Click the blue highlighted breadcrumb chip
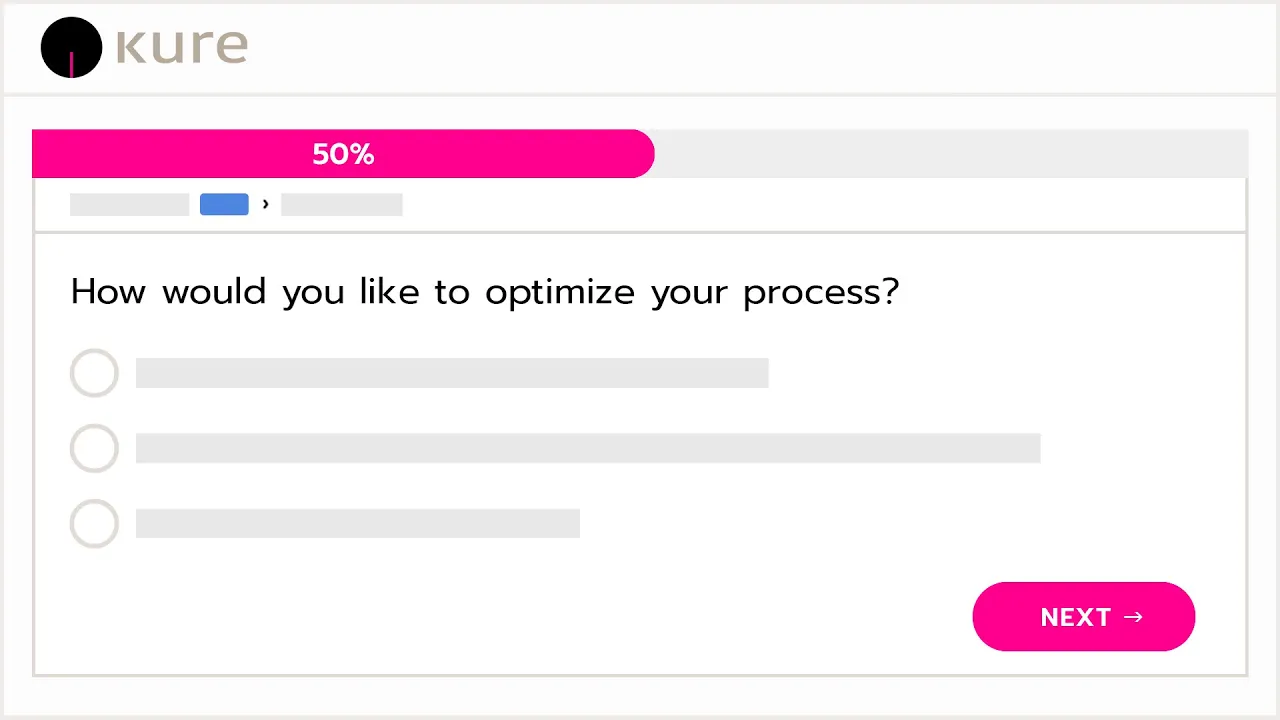1280x720 pixels. click(224, 204)
